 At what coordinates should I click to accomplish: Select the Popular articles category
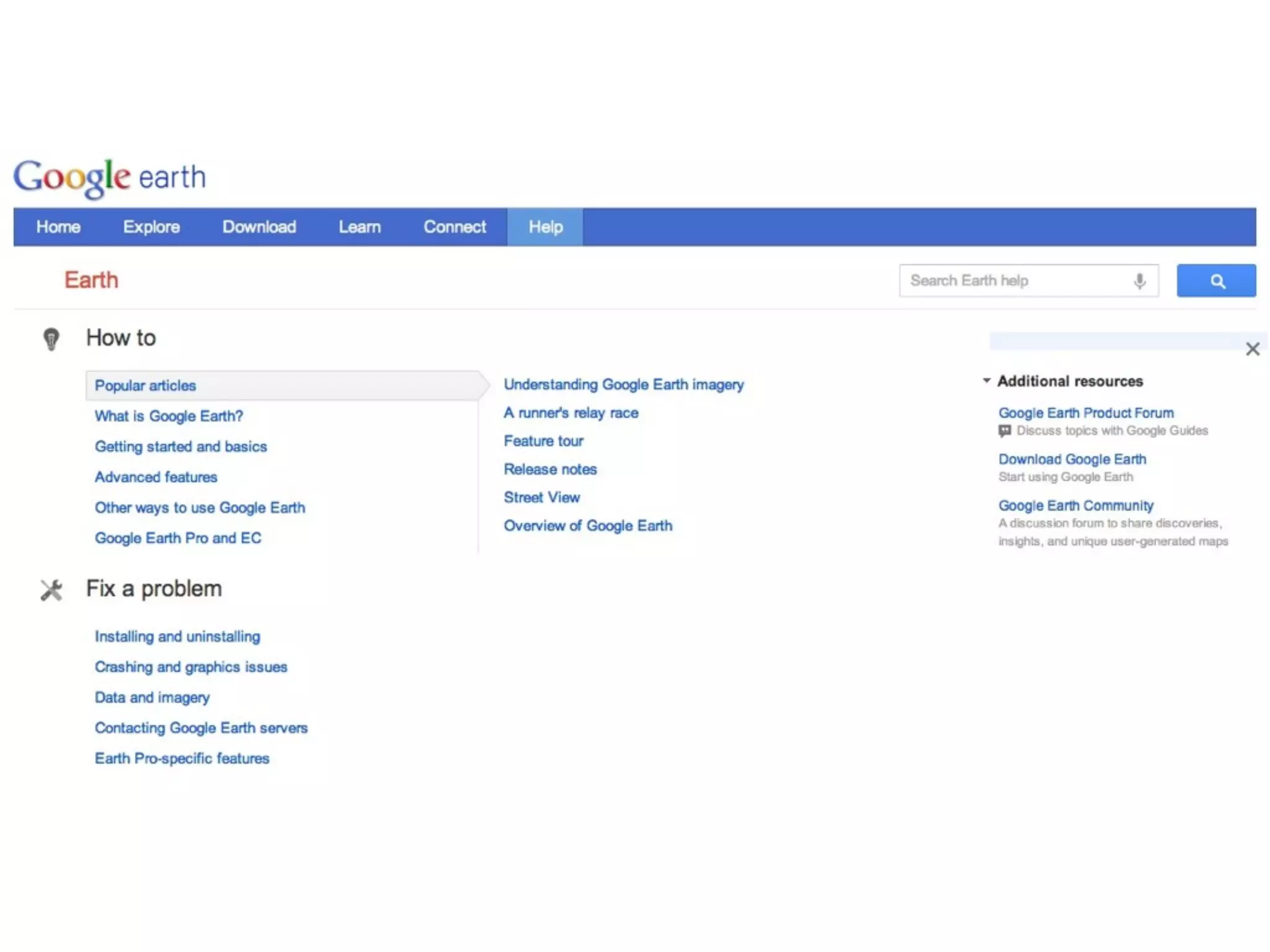(145, 386)
